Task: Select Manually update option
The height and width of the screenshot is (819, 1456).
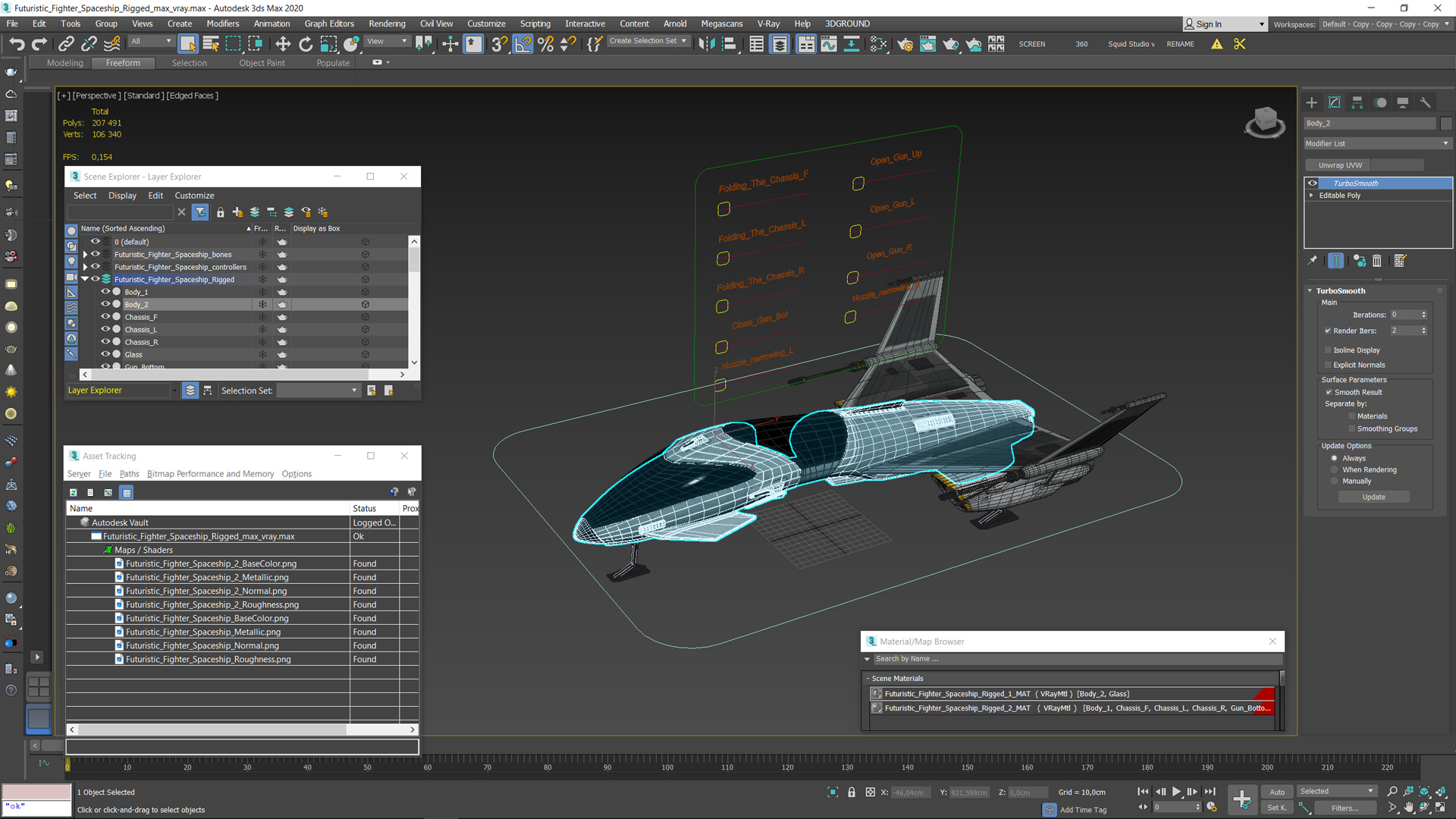Action: click(x=1335, y=481)
